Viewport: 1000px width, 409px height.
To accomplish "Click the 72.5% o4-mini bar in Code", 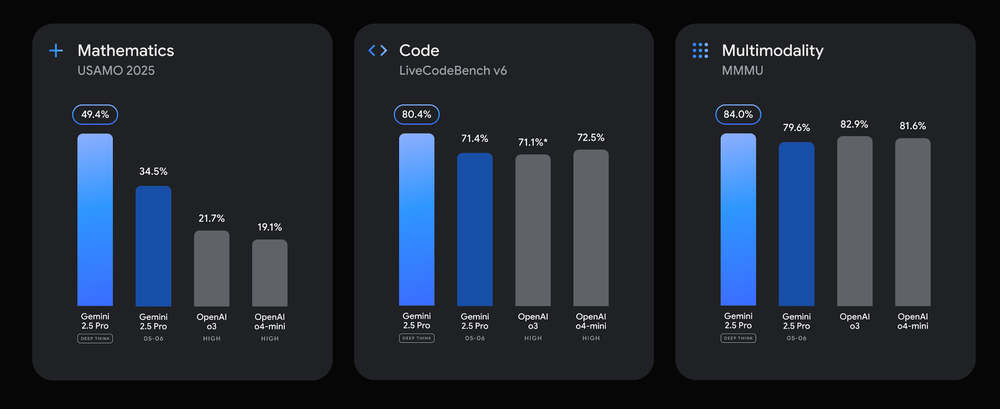I will (x=591, y=228).
